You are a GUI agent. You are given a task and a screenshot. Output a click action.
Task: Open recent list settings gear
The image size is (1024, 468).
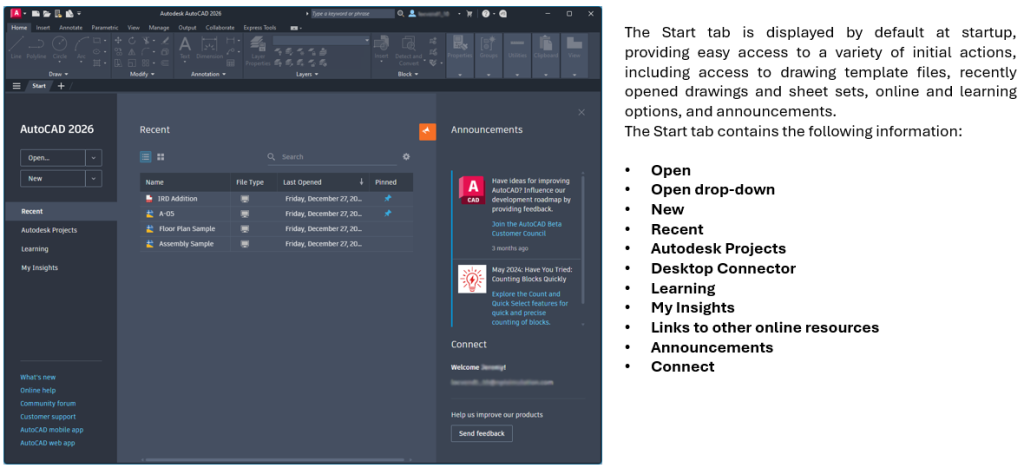[406, 157]
